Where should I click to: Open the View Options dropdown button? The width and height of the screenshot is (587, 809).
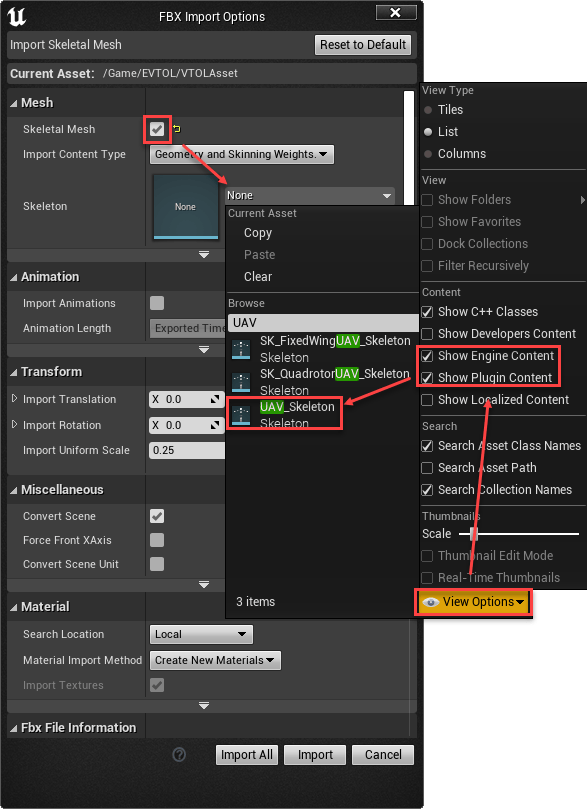coord(474,602)
